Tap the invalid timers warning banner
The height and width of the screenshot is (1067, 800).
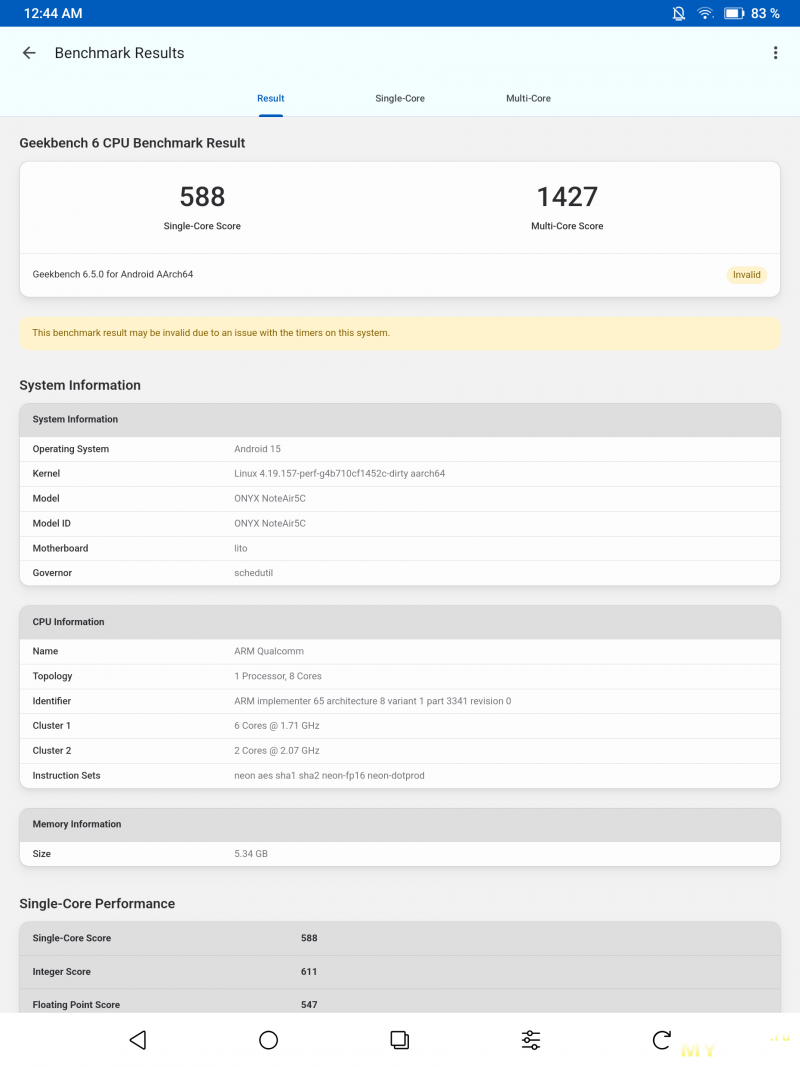pos(400,333)
